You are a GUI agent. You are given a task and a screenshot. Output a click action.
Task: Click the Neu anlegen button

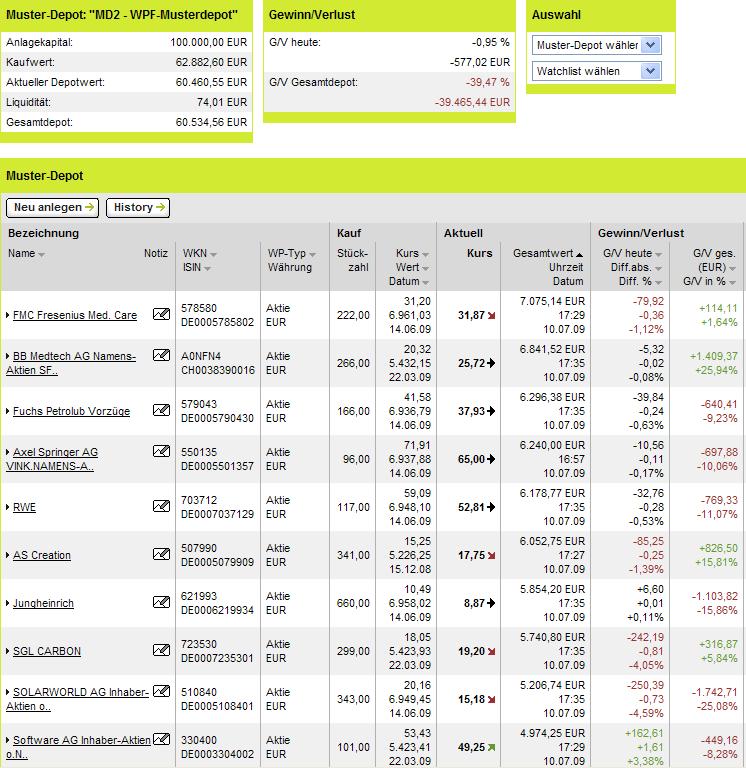point(52,208)
